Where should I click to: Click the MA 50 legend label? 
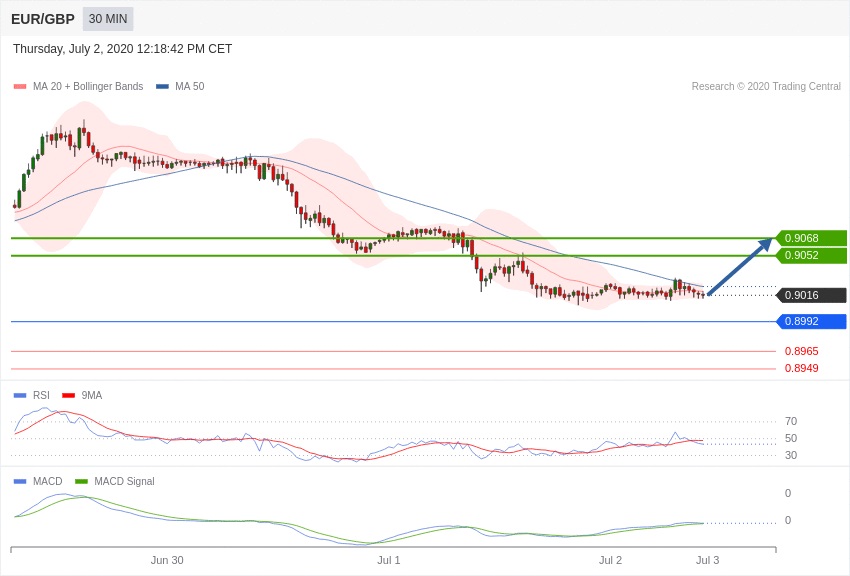[190, 86]
